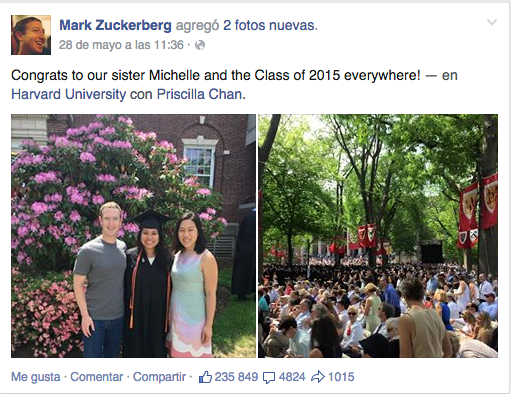Click the comment bubble icon

[269, 378]
